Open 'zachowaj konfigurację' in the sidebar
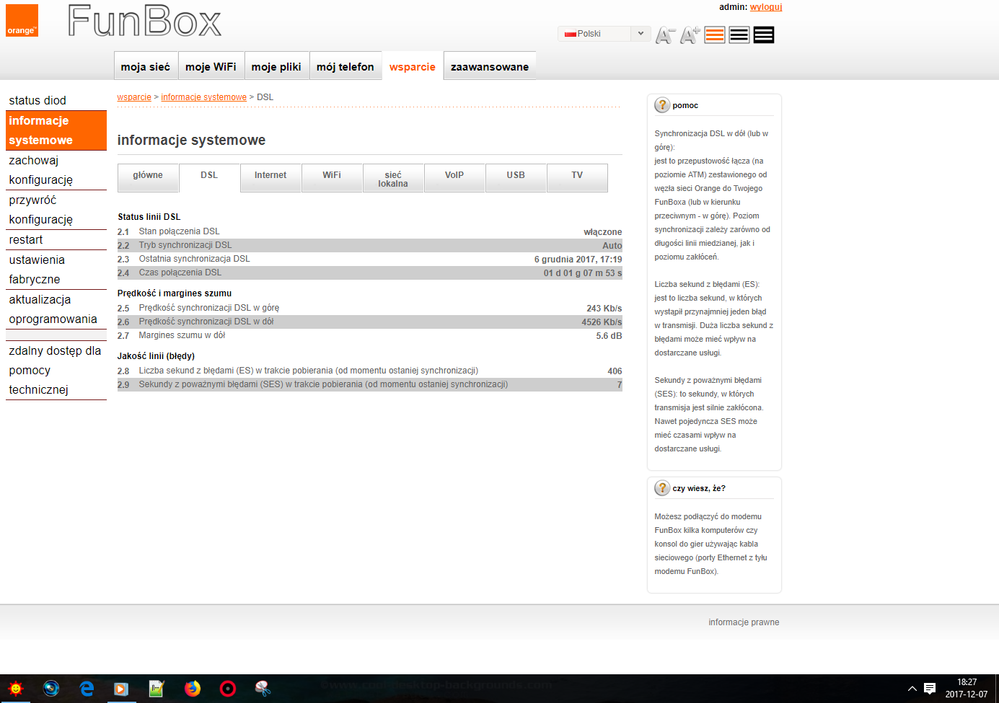The width and height of the screenshot is (999, 703). tap(56, 170)
